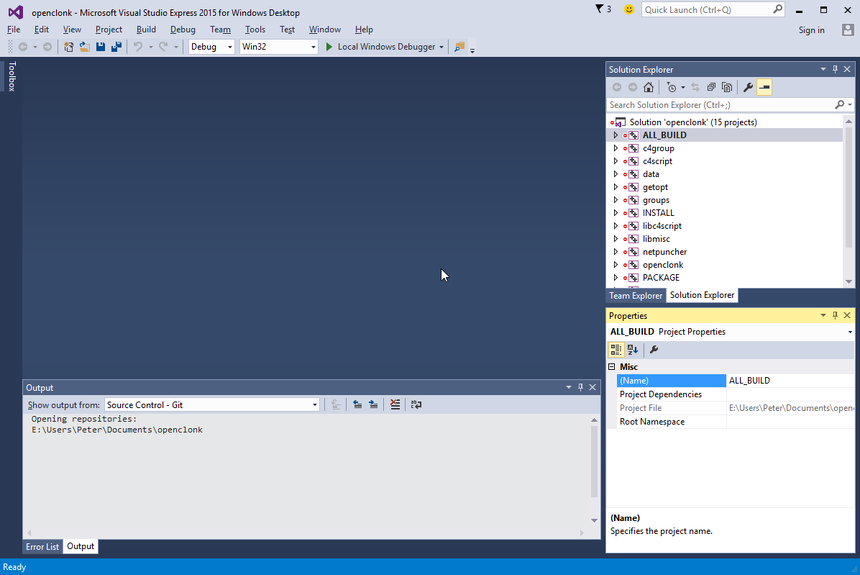The image size is (860, 575).
Task: Open the Tools menu
Action: coord(255,30)
